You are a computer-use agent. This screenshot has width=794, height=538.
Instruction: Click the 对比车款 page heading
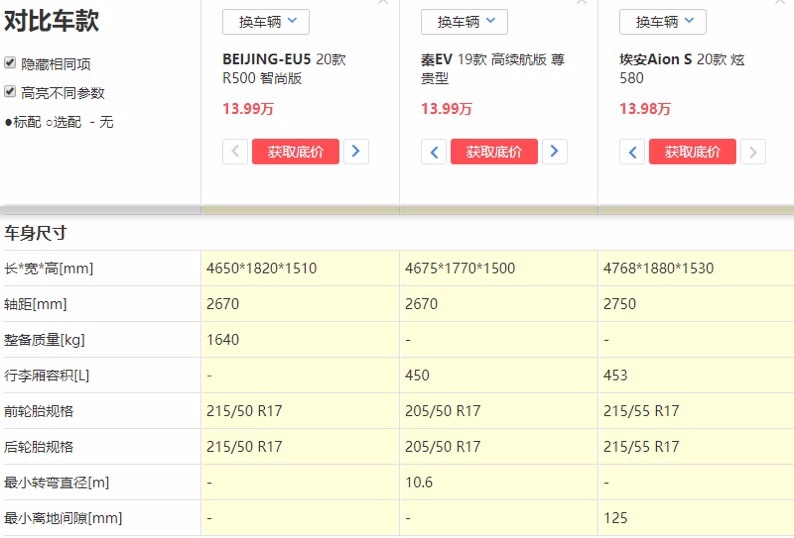click(x=51, y=21)
